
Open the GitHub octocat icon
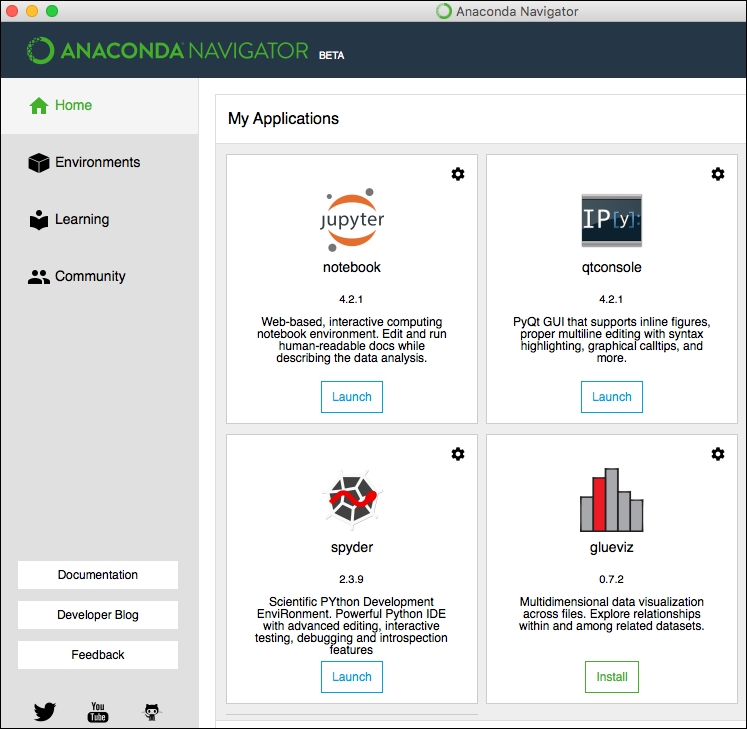click(152, 712)
